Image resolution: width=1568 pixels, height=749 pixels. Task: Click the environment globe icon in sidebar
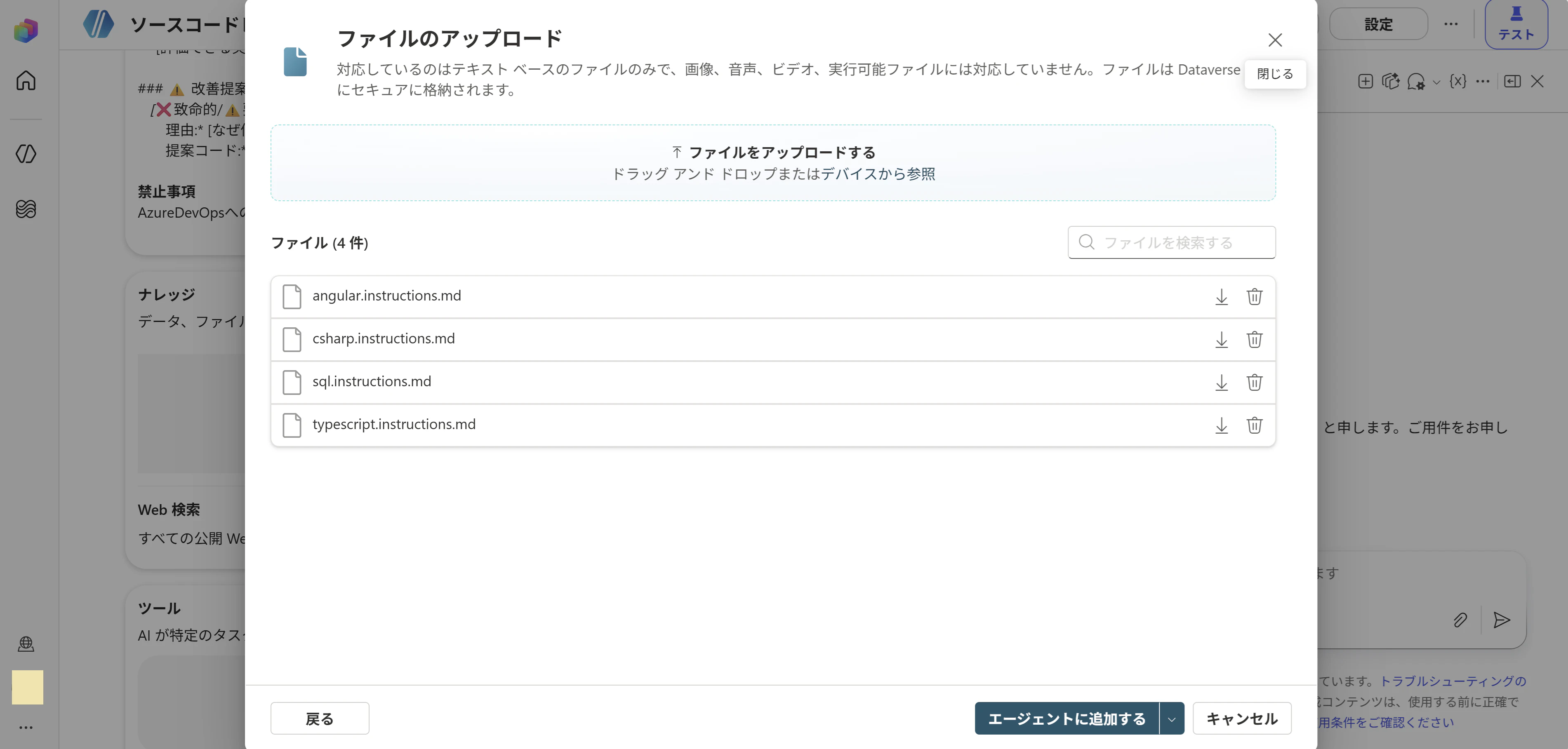tap(26, 644)
